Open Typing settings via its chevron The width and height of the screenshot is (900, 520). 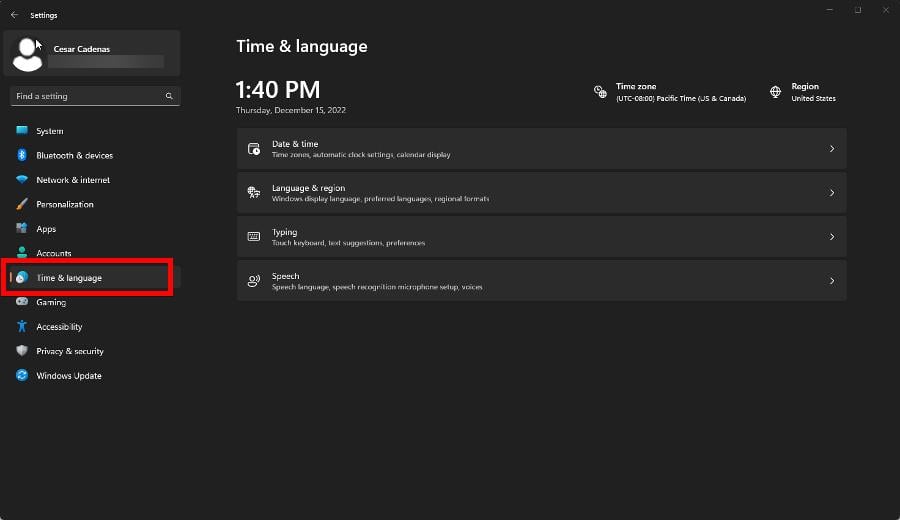point(832,236)
